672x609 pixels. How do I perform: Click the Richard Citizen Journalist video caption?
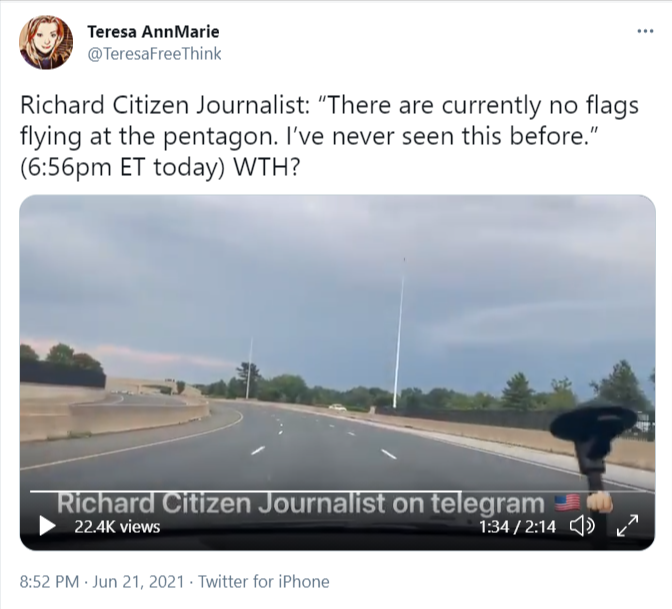tap(300, 503)
